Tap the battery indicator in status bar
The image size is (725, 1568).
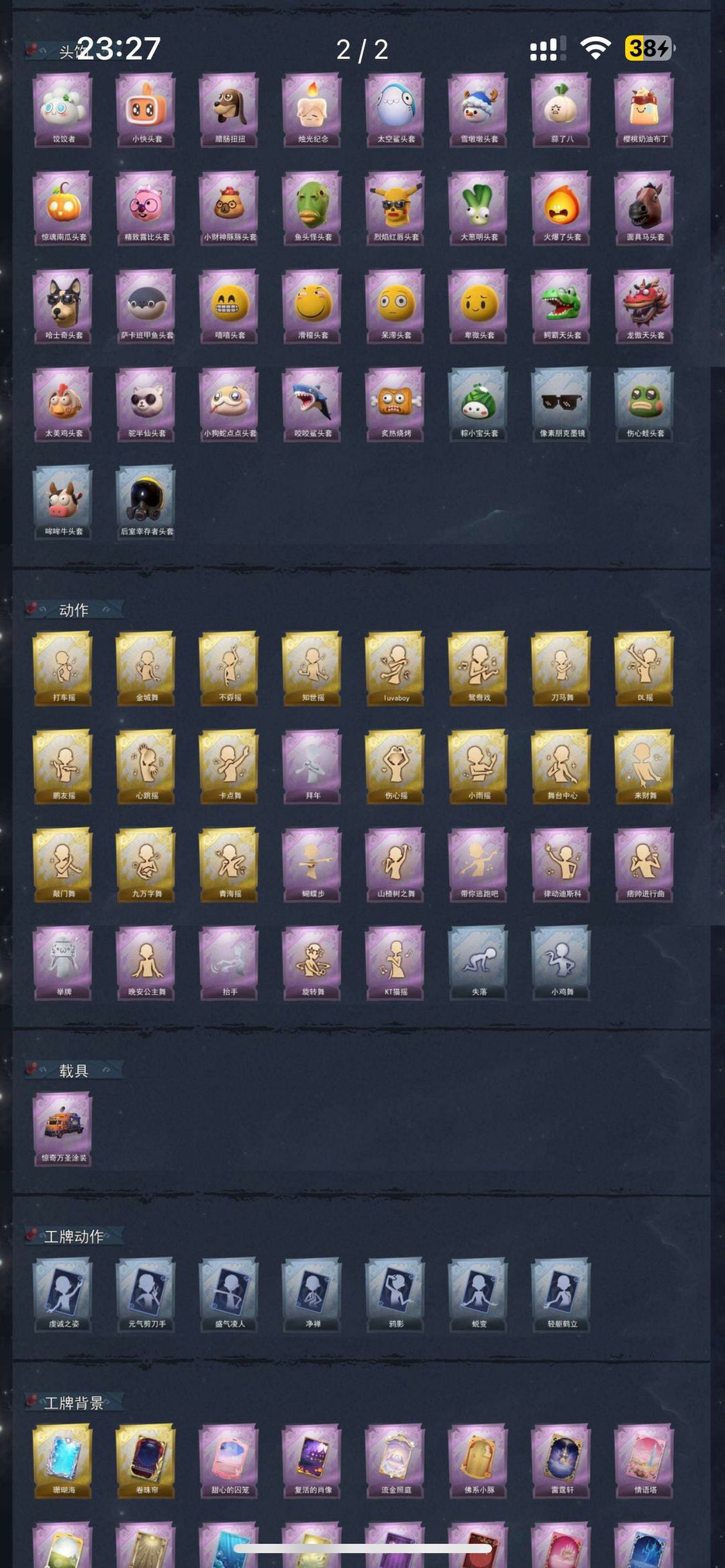point(650,48)
